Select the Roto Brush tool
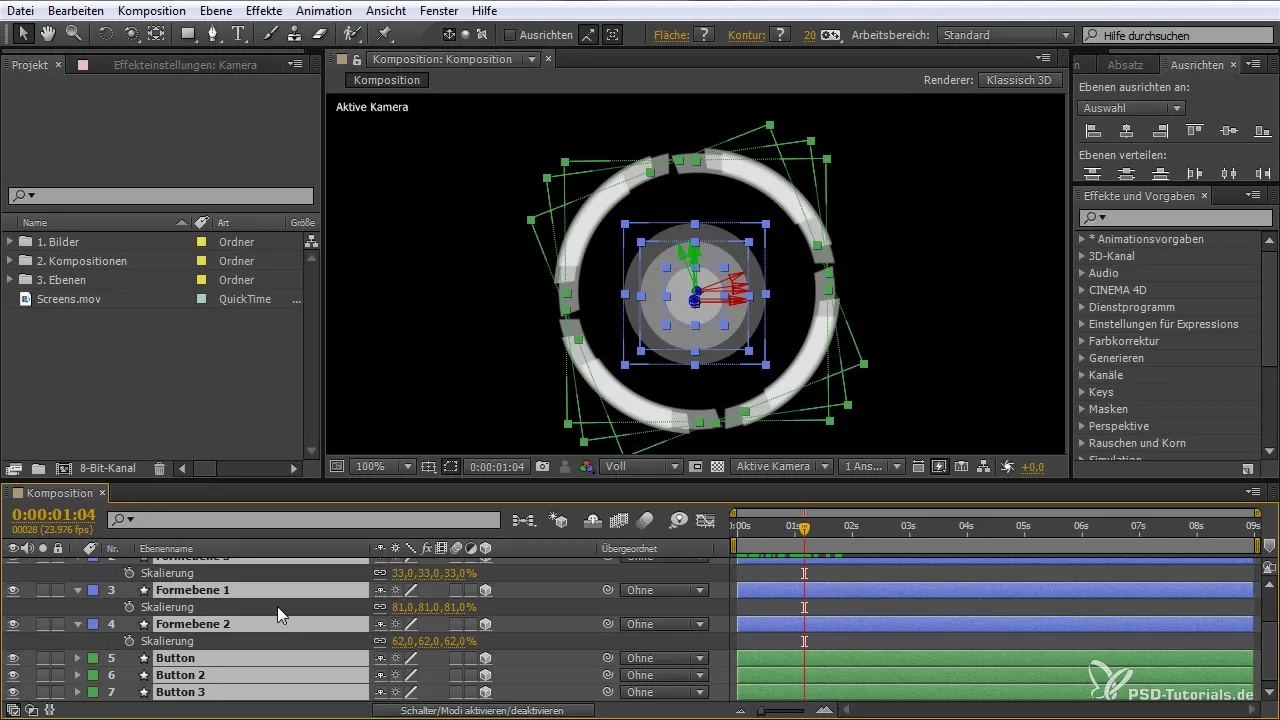The height and width of the screenshot is (720, 1280). coord(352,34)
